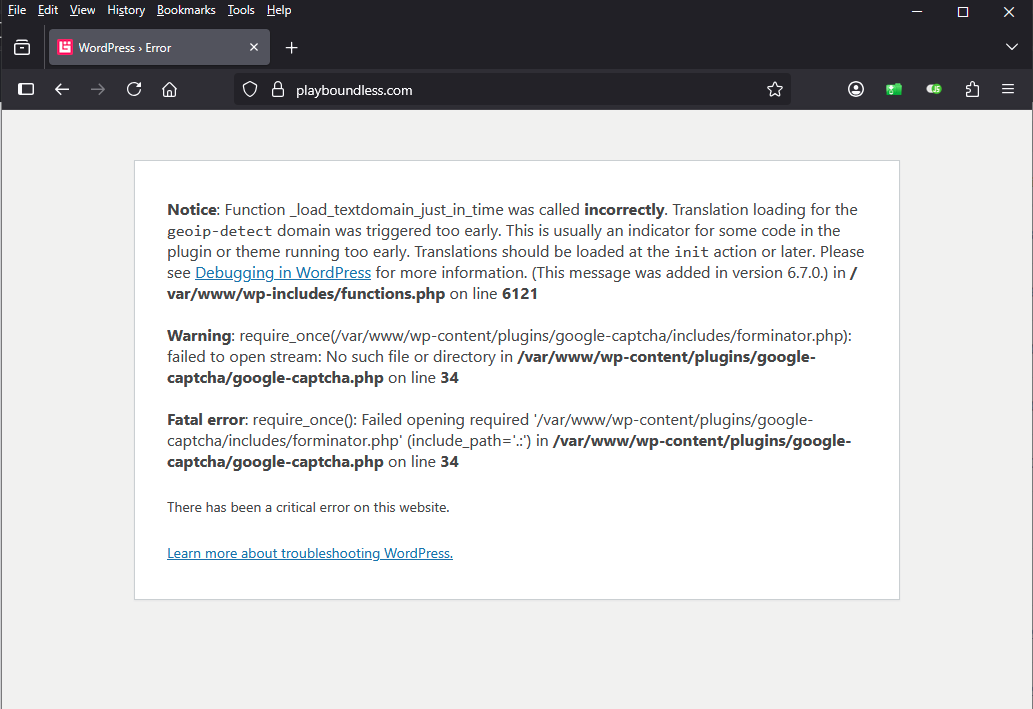Open the Extensions puzzle icon

972,89
